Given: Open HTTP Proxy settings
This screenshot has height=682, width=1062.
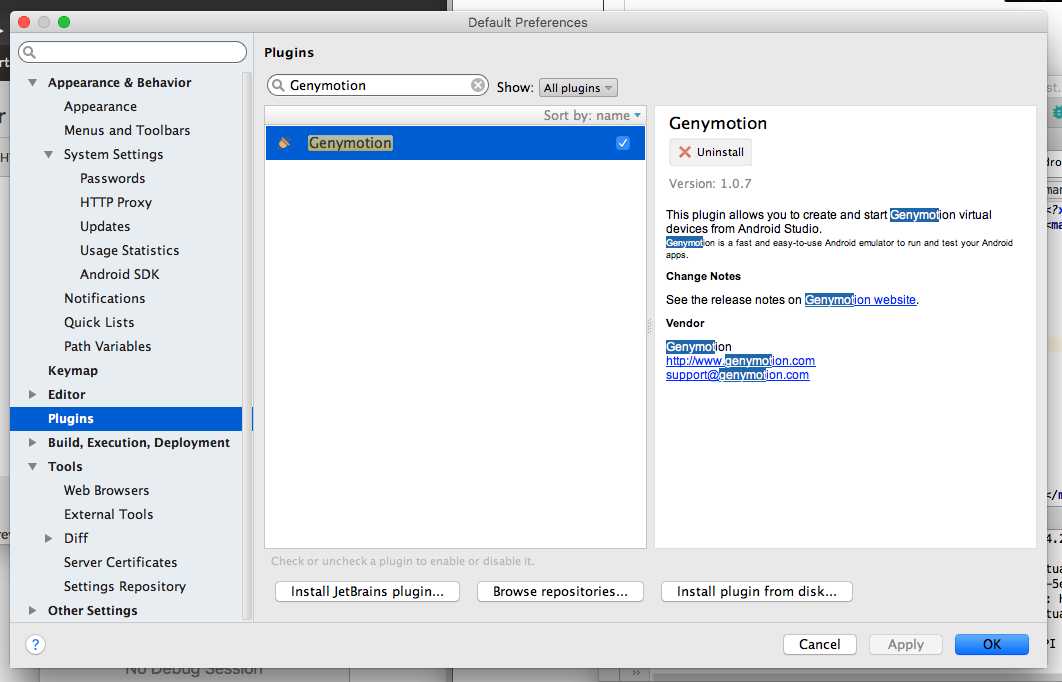Looking at the screenshot, I should coord(116,203).
